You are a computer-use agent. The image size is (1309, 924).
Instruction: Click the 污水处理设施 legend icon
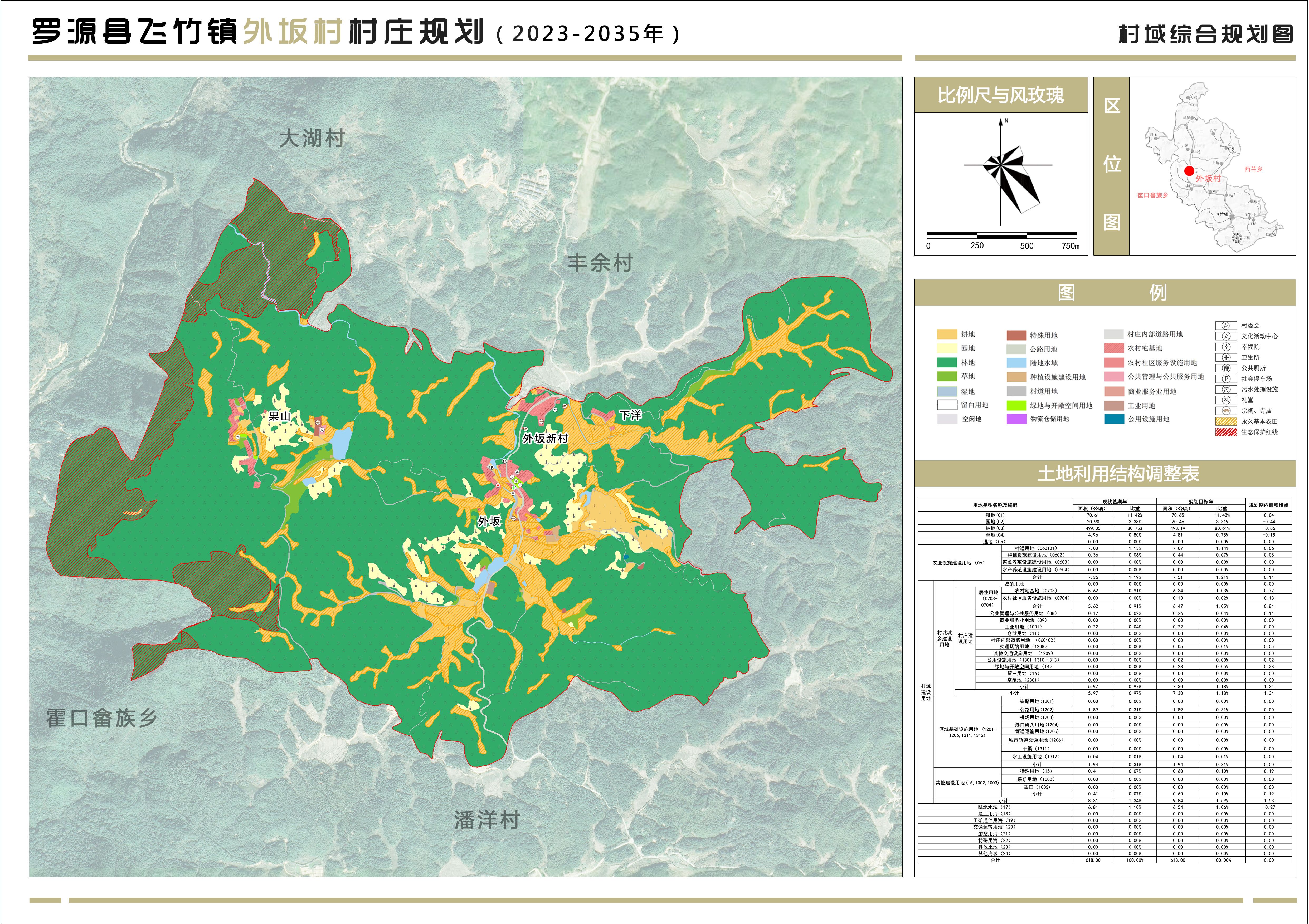pos(1226,389)
